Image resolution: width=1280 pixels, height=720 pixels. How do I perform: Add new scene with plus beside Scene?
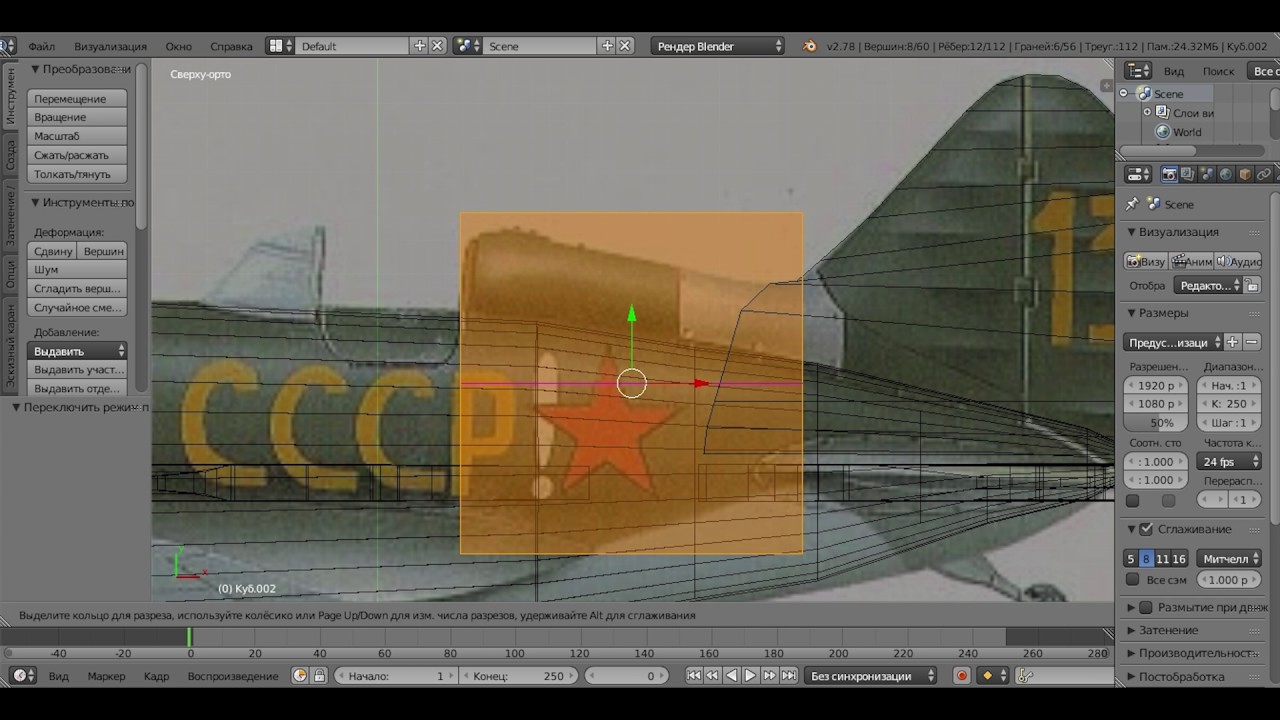607,46
